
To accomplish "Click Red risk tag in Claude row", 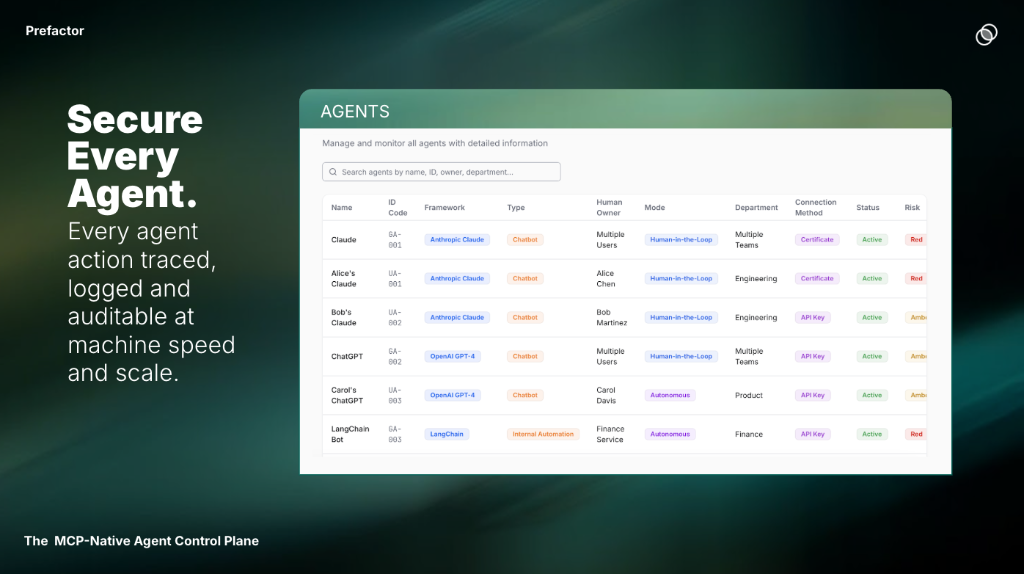I will [x=916, y=240].
